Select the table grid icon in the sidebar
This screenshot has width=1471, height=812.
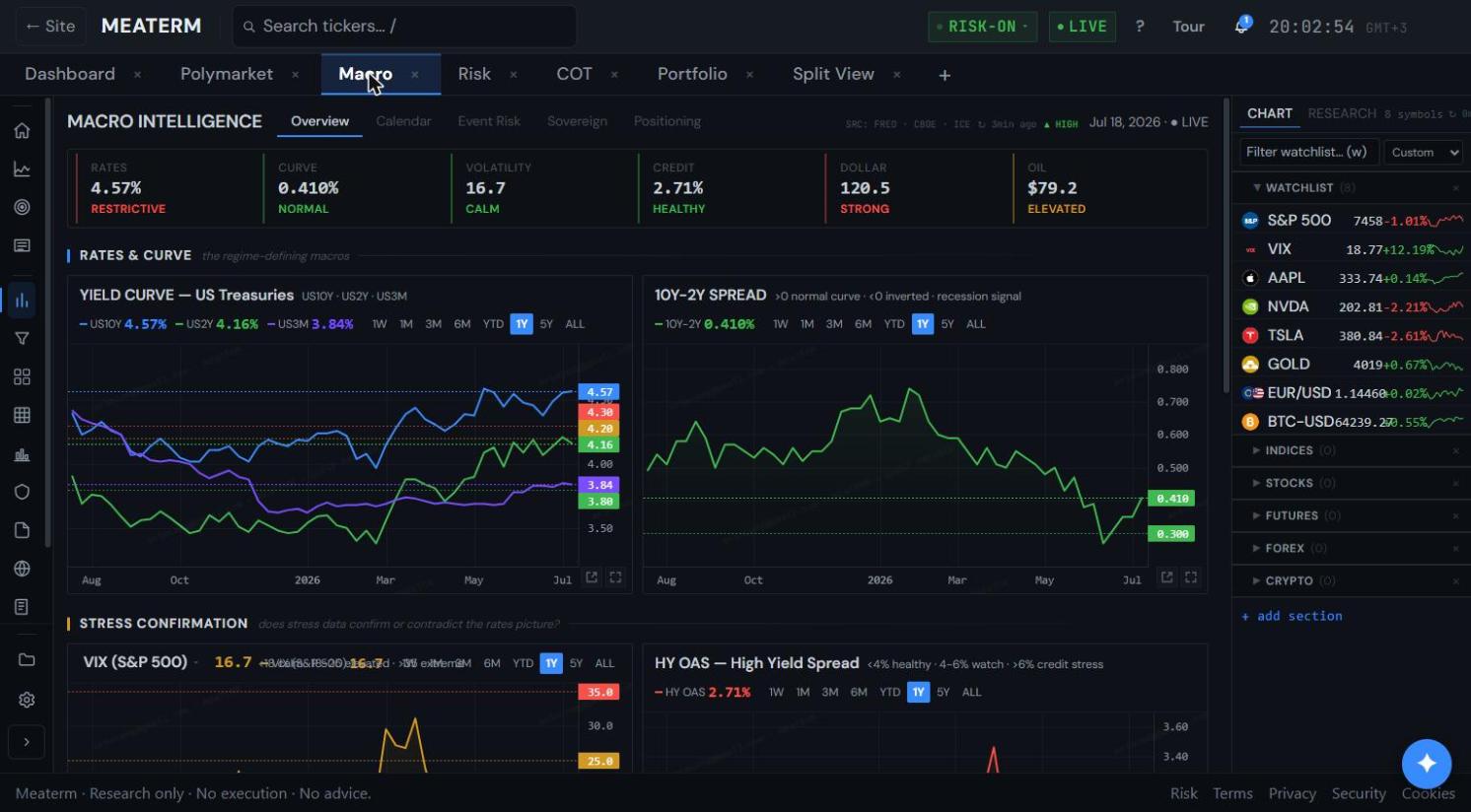(22, 415)
